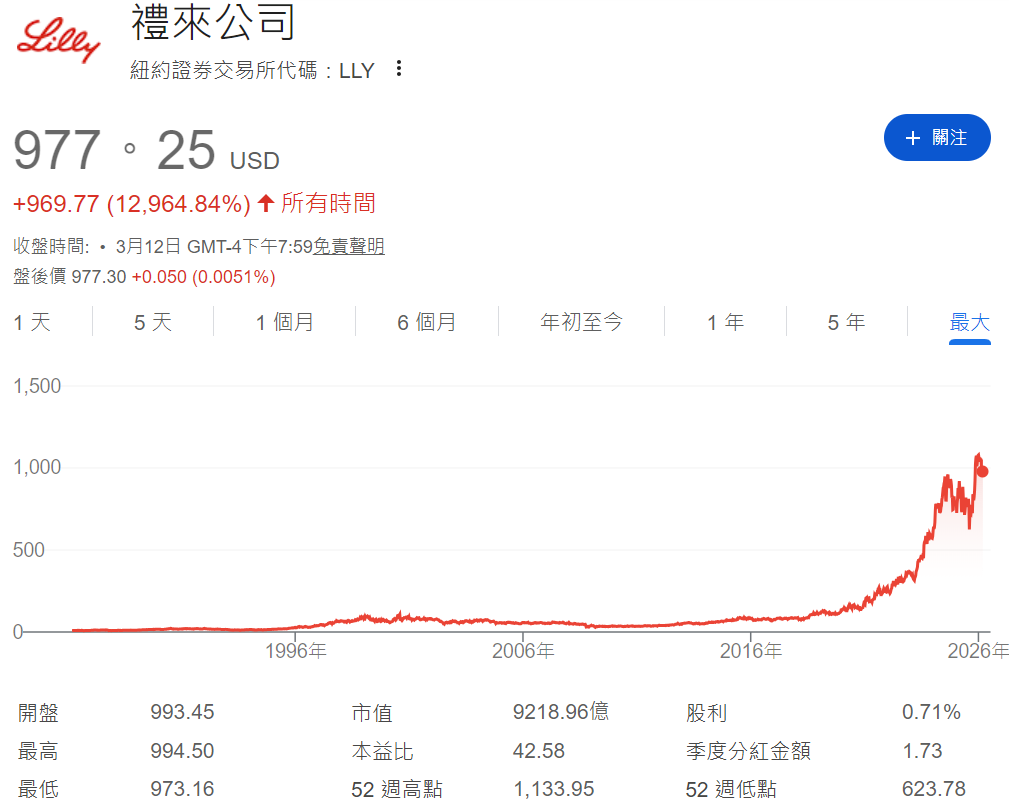Open the three-dot overflow menu beside LLY

pos(398,69)
